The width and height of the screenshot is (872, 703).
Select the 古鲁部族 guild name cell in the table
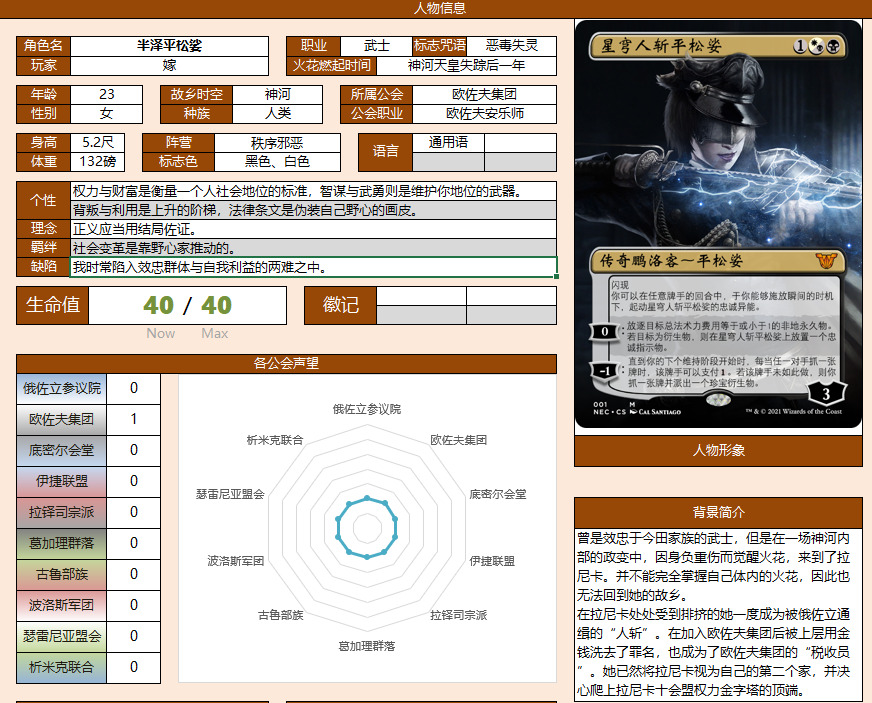61,574
